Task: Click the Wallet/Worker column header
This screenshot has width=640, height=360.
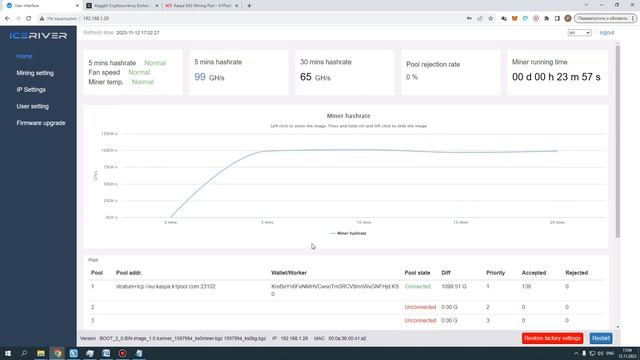Action: pyautogui.click(x=289, y=273)
